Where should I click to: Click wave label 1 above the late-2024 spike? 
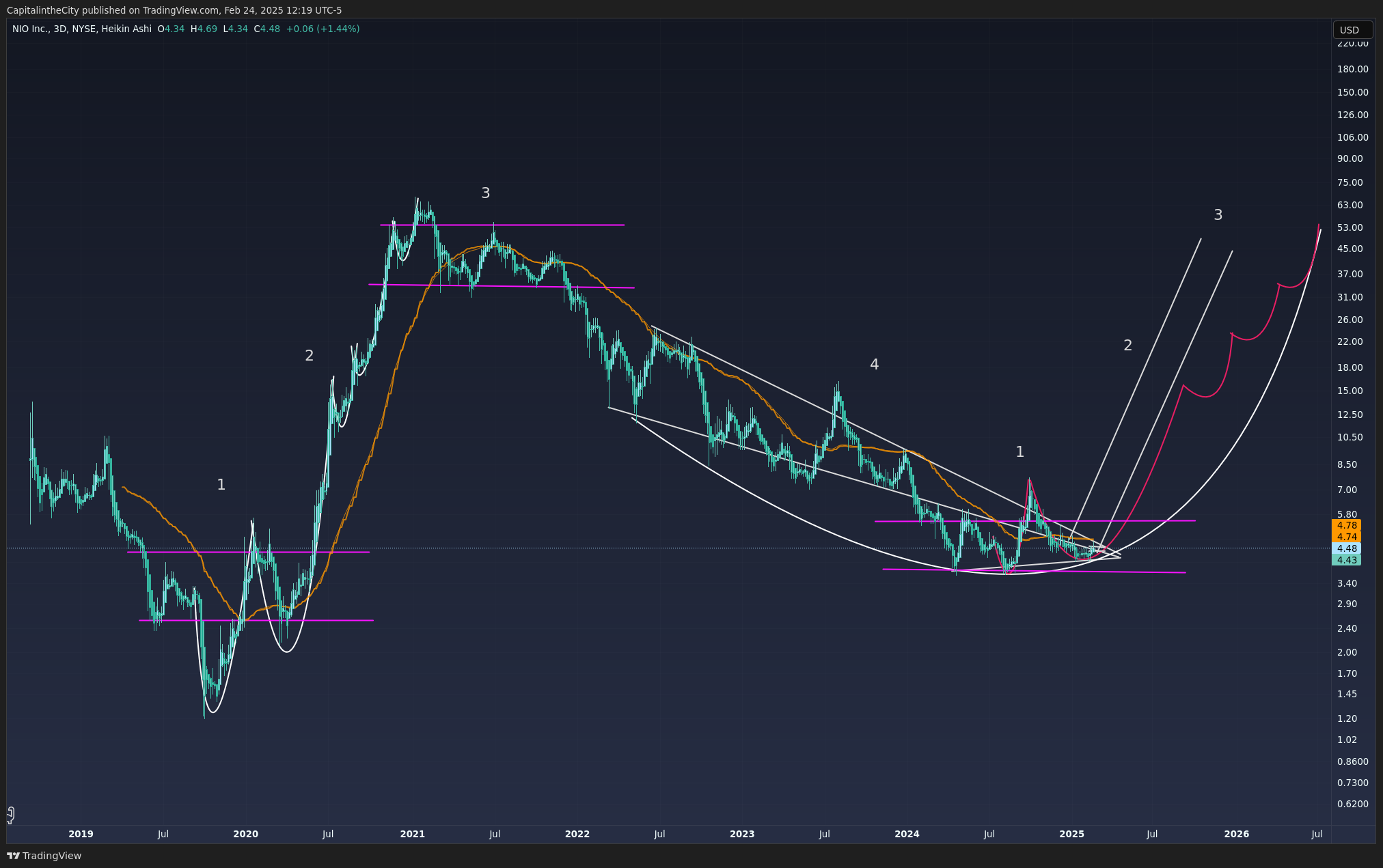pos(1019,452)
